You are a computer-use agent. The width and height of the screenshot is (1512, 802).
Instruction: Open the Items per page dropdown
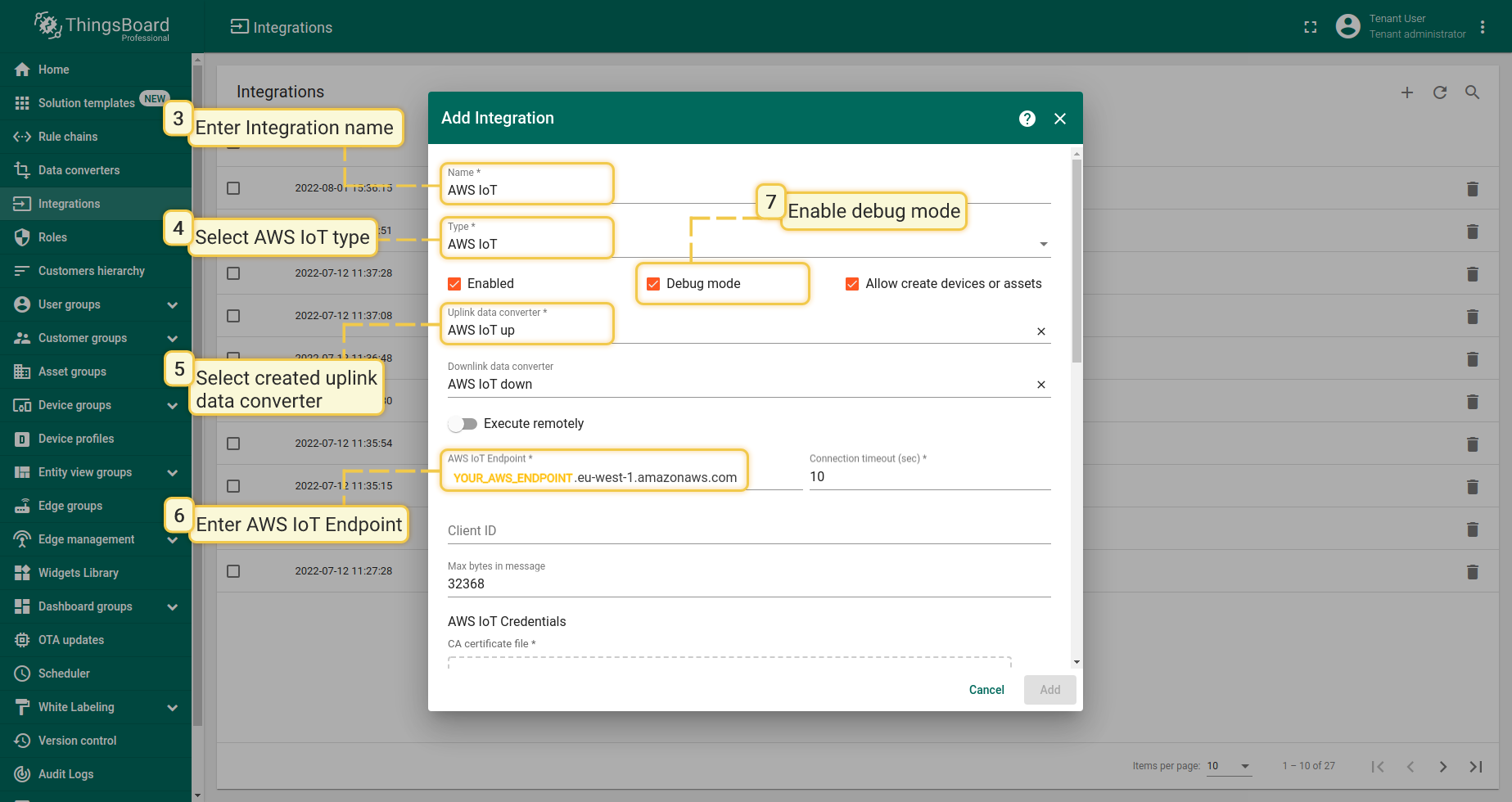point(1229,766)
